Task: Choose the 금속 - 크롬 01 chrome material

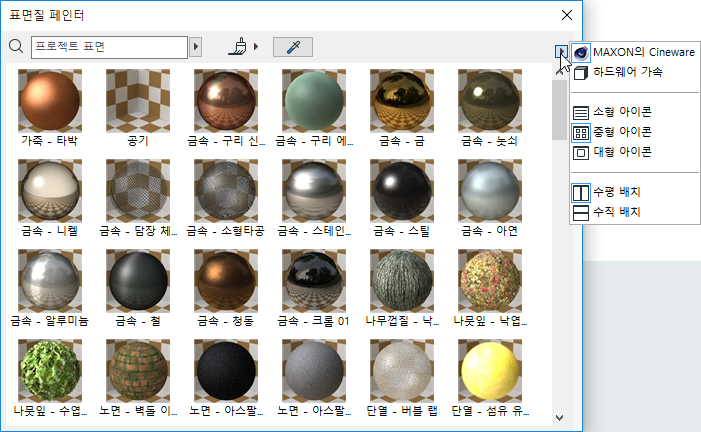Action: [313, 281]
